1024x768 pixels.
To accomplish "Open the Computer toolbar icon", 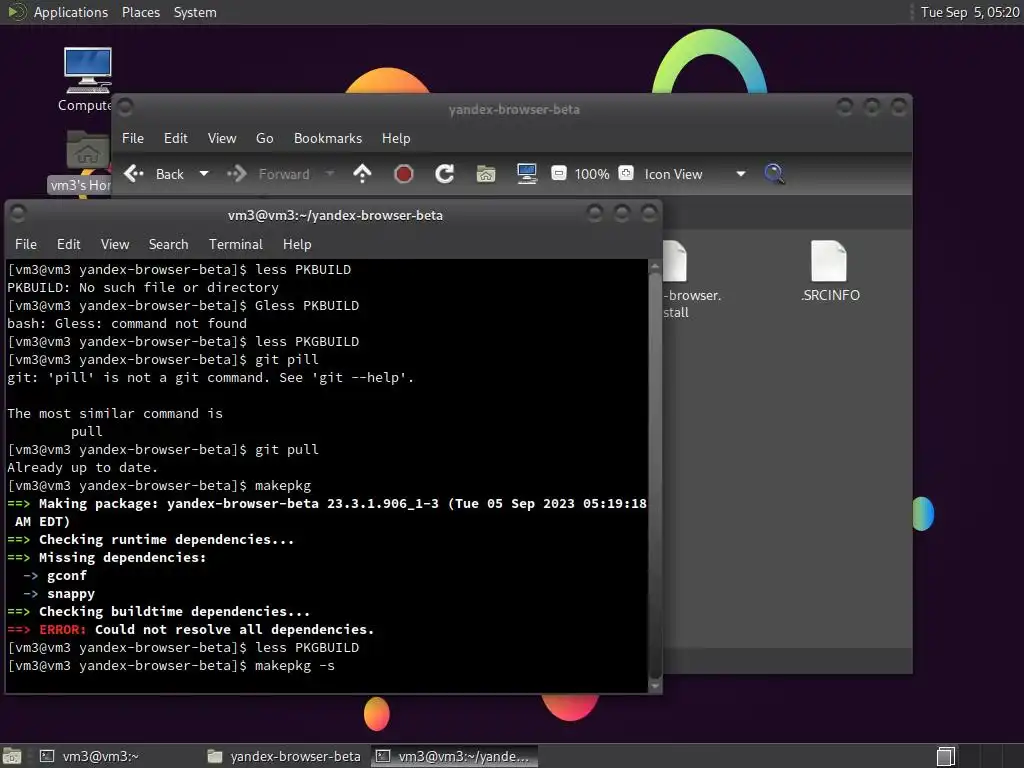I will (x=526, y=174).
